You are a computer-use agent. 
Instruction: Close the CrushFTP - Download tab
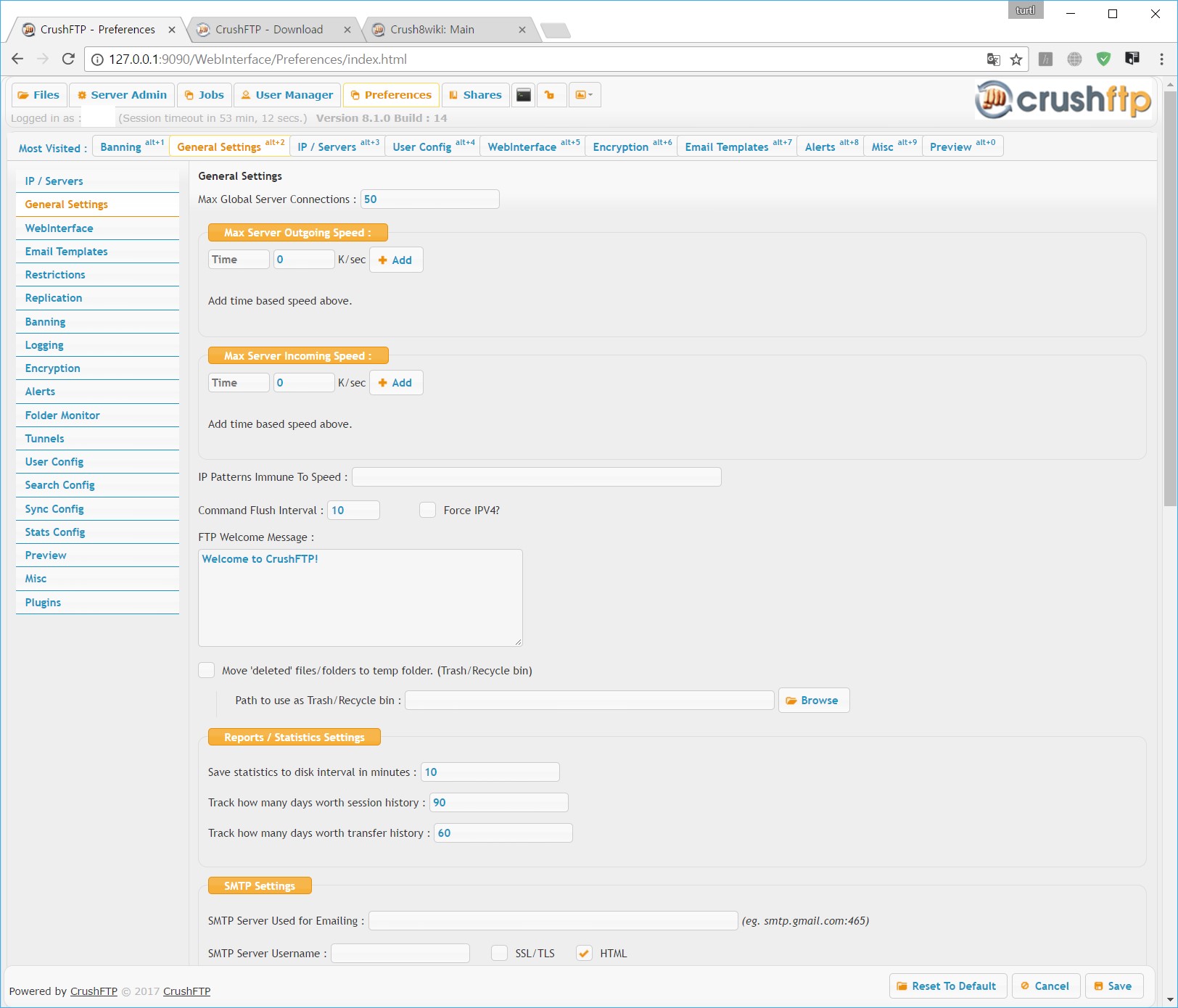coord(347,30)
